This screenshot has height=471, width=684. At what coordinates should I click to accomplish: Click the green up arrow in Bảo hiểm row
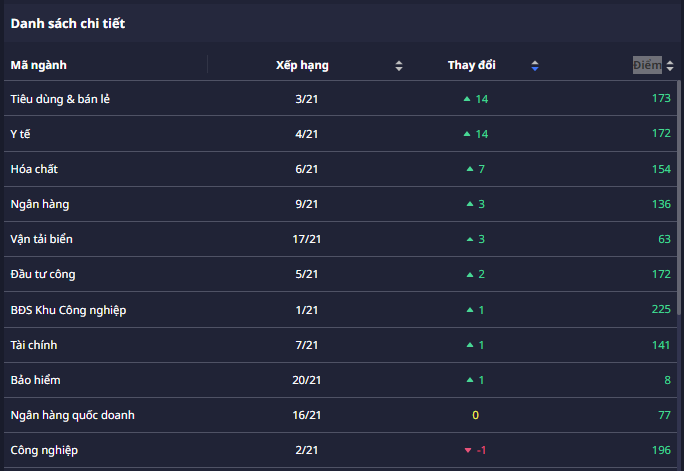(x=470, y=380)
